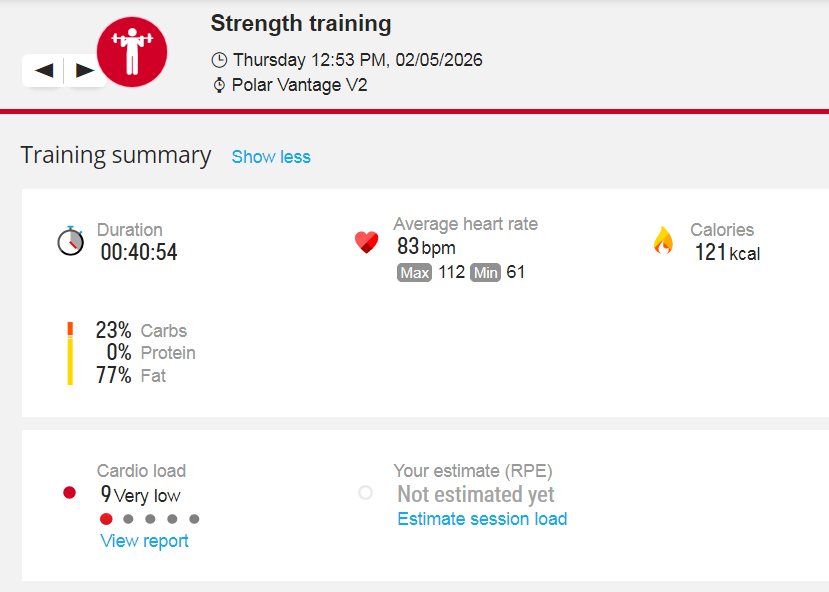829x592 pixels.
Task: Click the fifth gray cardio load dot
Action: coord(194,519)
